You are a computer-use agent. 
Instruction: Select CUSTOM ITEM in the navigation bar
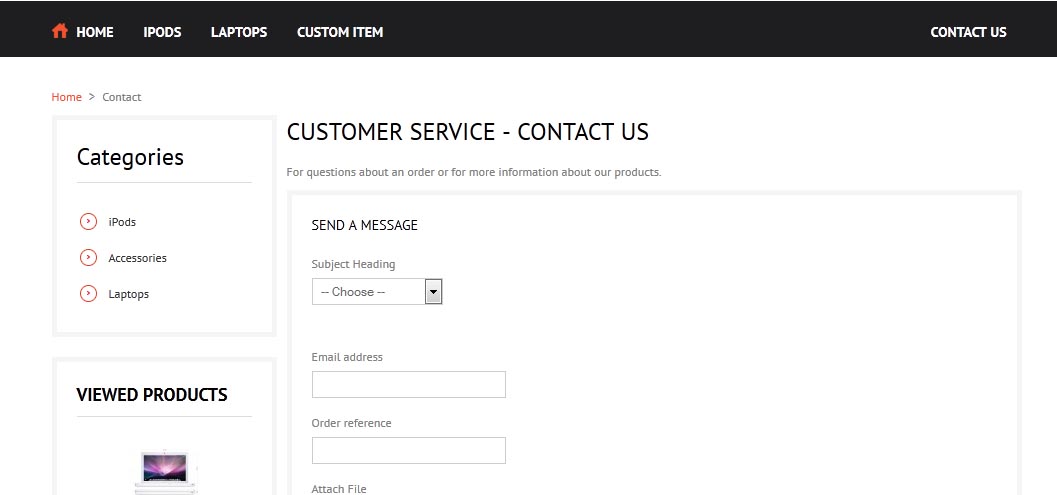(340, 32)
